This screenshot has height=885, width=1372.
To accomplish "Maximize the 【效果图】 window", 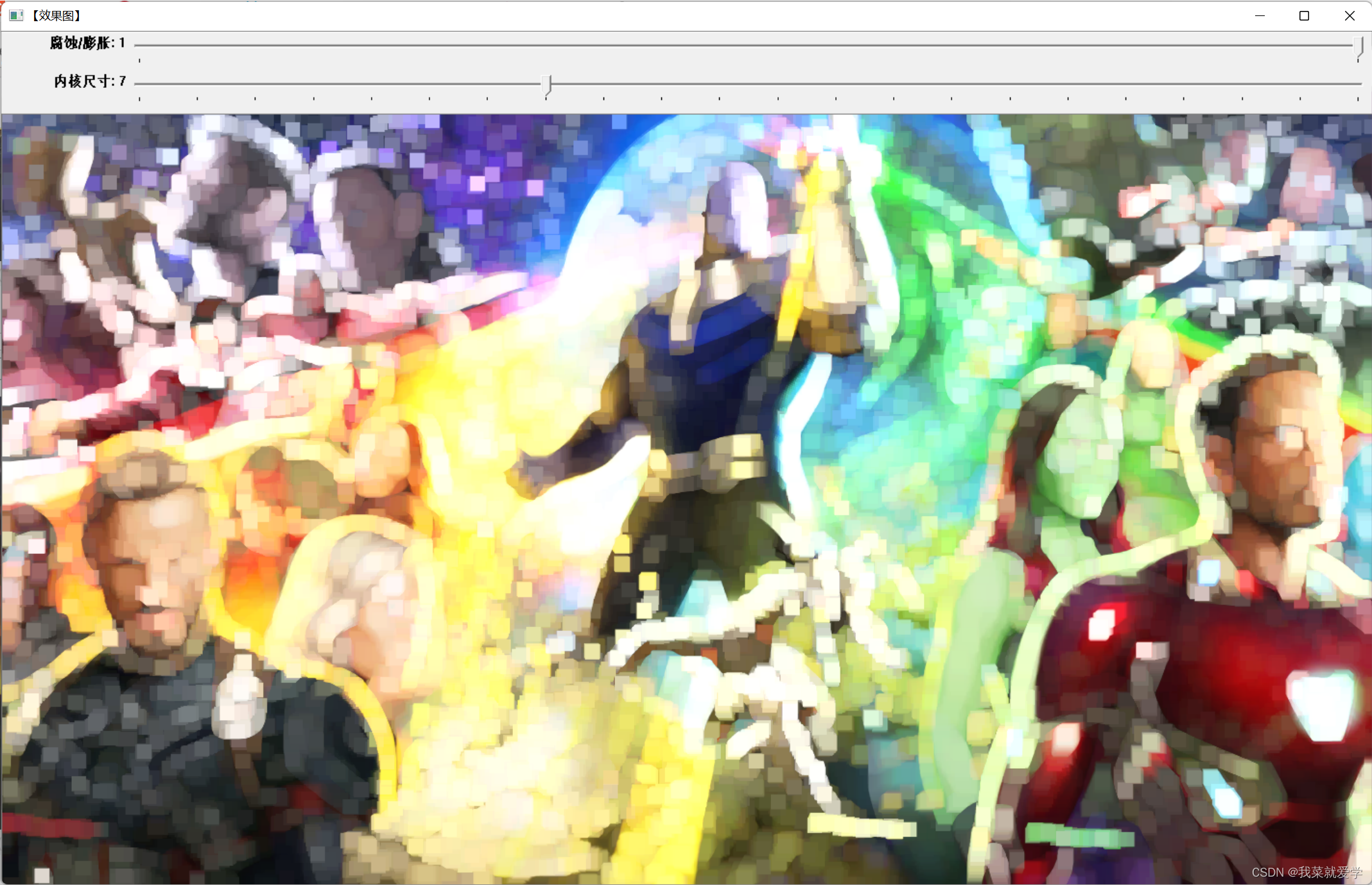I will tap(1304, 15).
